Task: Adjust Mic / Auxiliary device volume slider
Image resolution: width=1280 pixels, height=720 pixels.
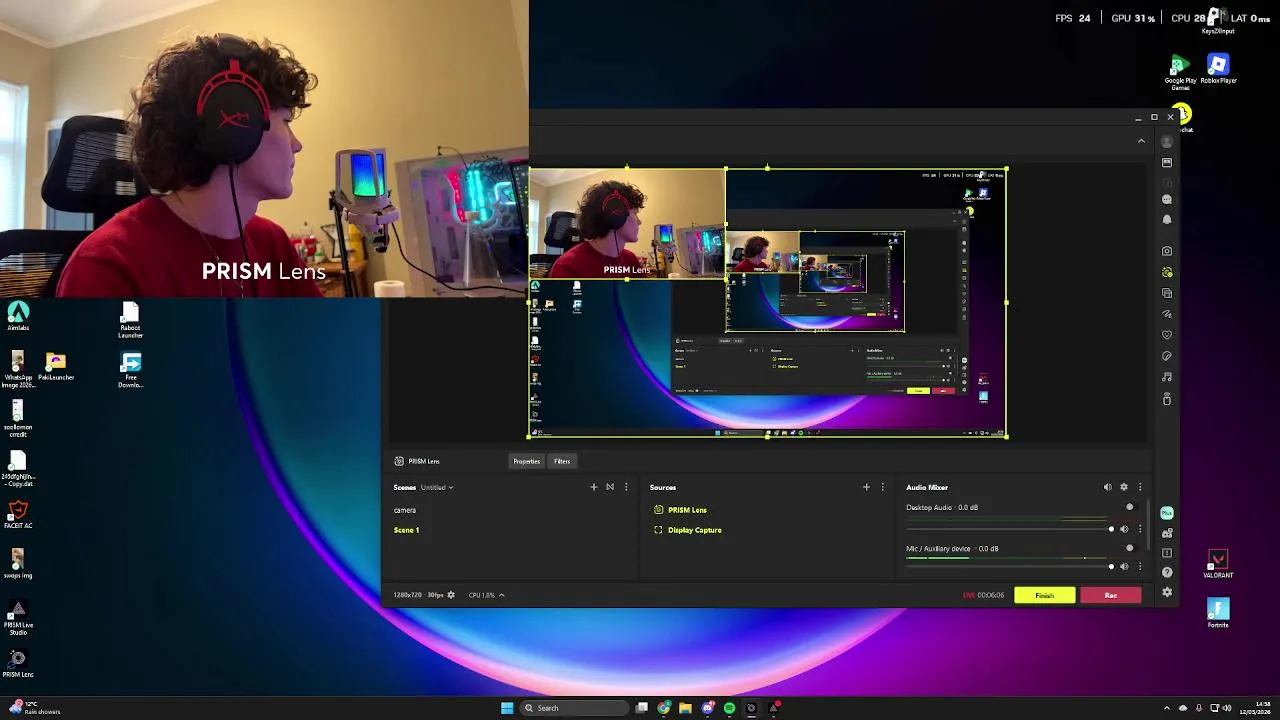Action: point(1010,567)
